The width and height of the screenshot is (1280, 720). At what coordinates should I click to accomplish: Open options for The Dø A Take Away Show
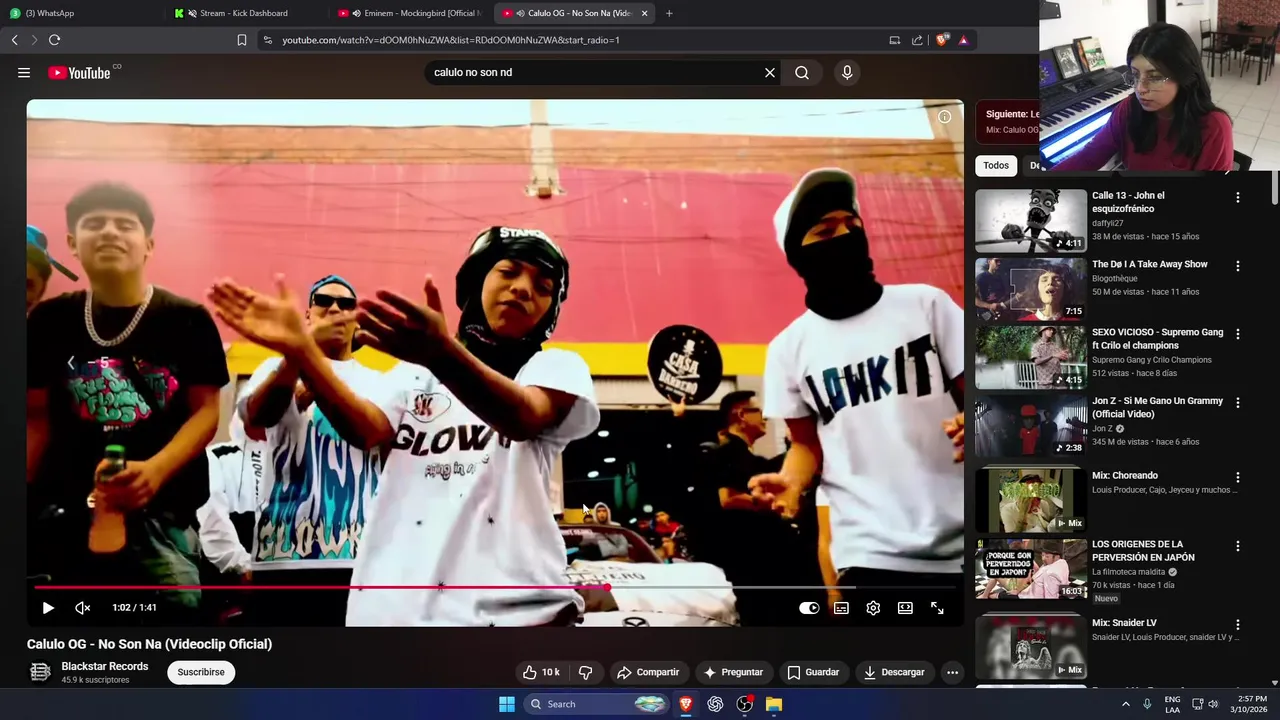pos(1238,266)
